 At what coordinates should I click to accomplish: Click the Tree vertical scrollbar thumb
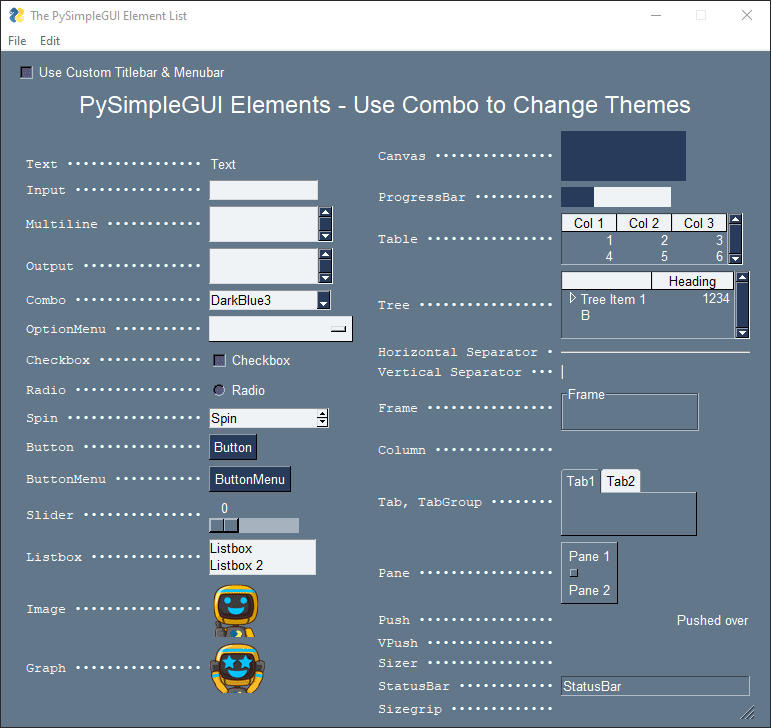click(742, 305)
